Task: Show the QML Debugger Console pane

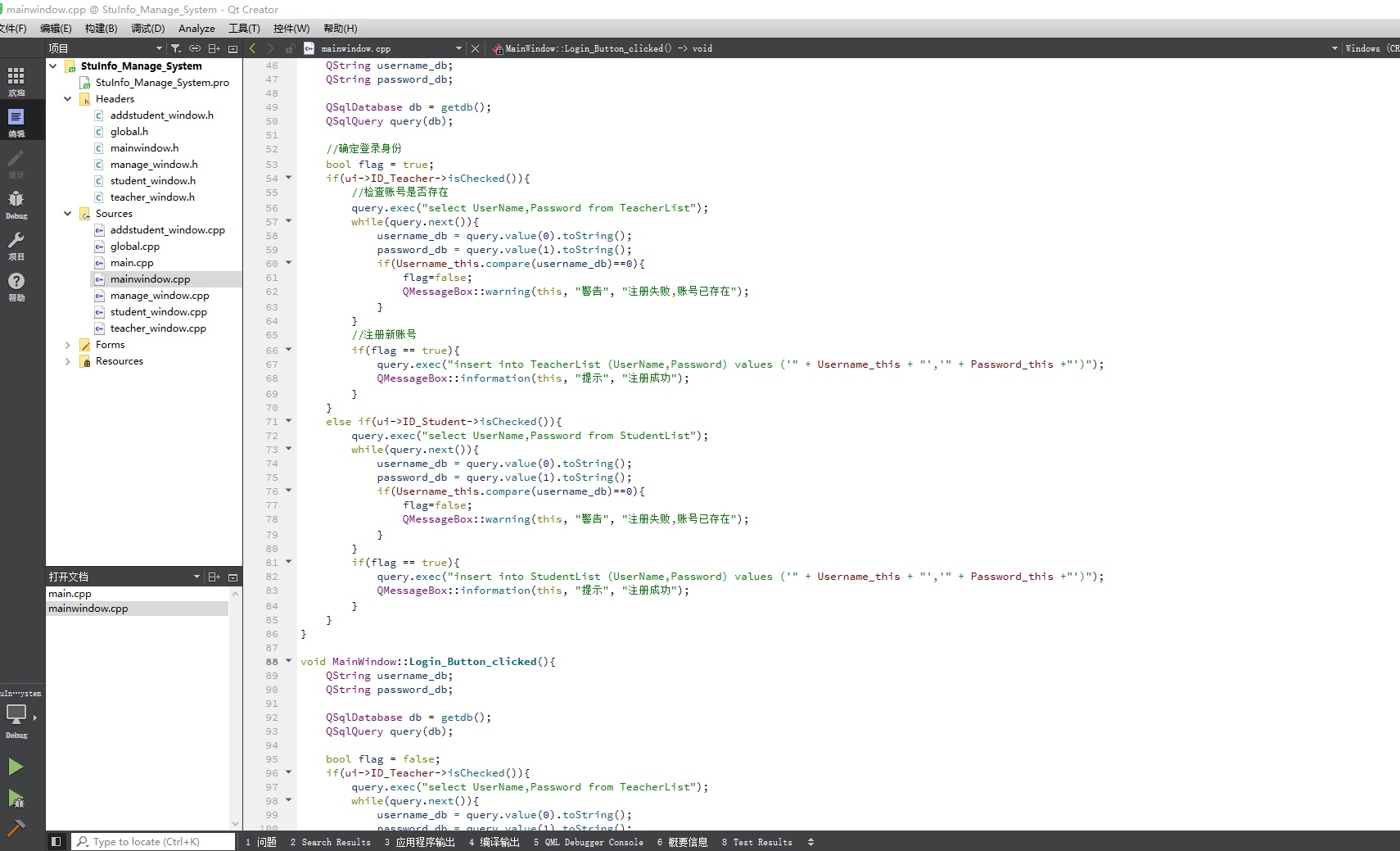Action: [588, 842]
